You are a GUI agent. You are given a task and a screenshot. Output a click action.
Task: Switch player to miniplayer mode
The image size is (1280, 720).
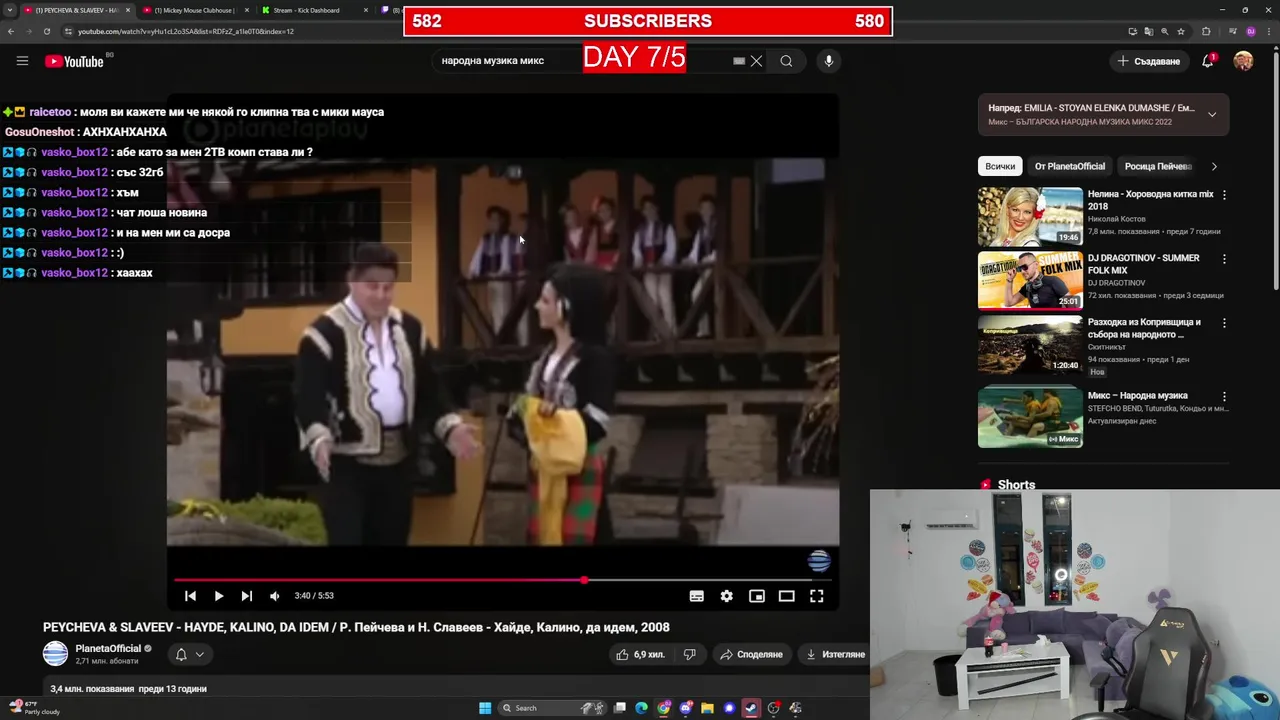757,596
